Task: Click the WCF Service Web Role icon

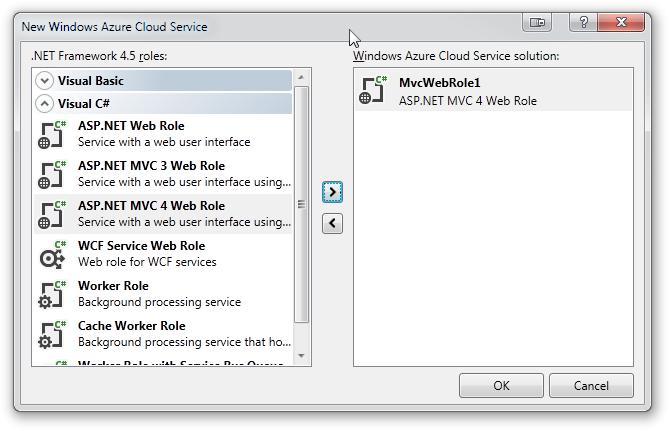Action: [52, 254]
